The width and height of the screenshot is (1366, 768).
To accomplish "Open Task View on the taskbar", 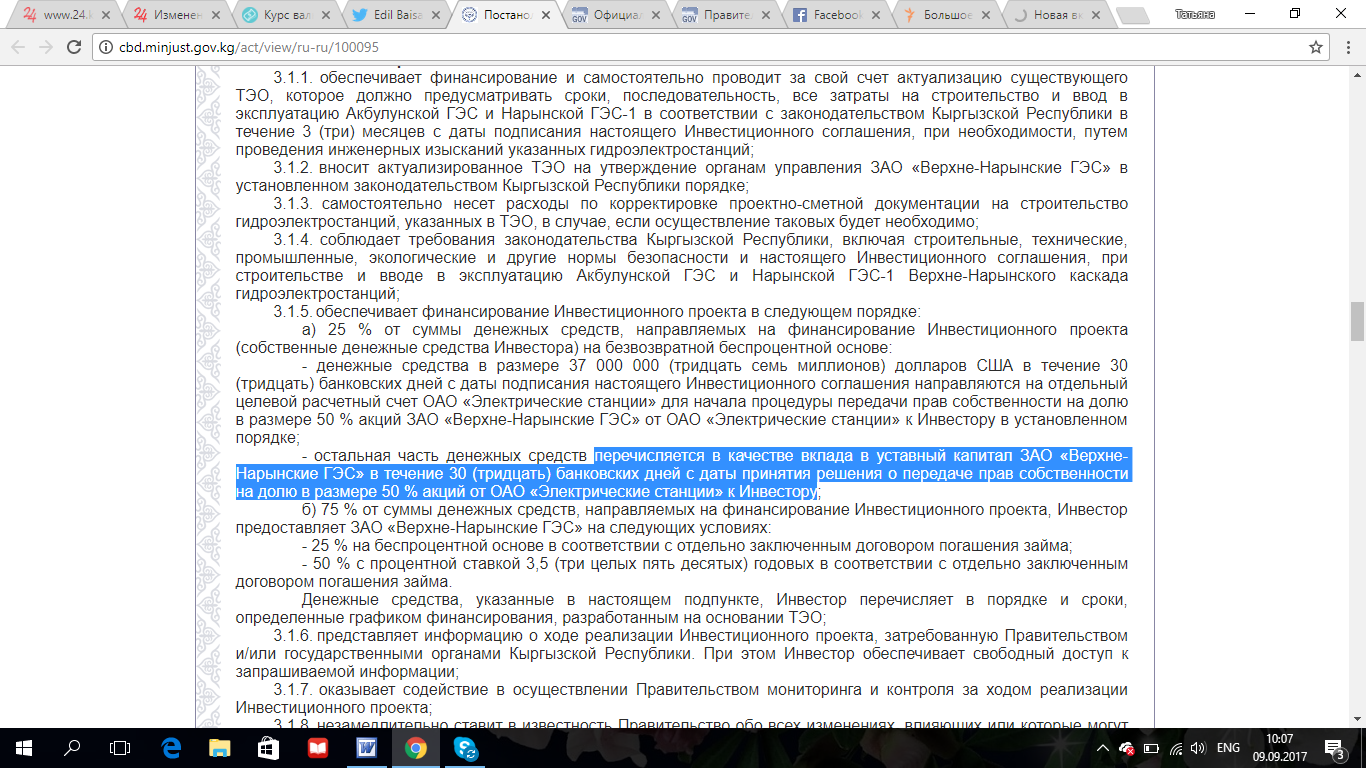I will pos(120,748).
